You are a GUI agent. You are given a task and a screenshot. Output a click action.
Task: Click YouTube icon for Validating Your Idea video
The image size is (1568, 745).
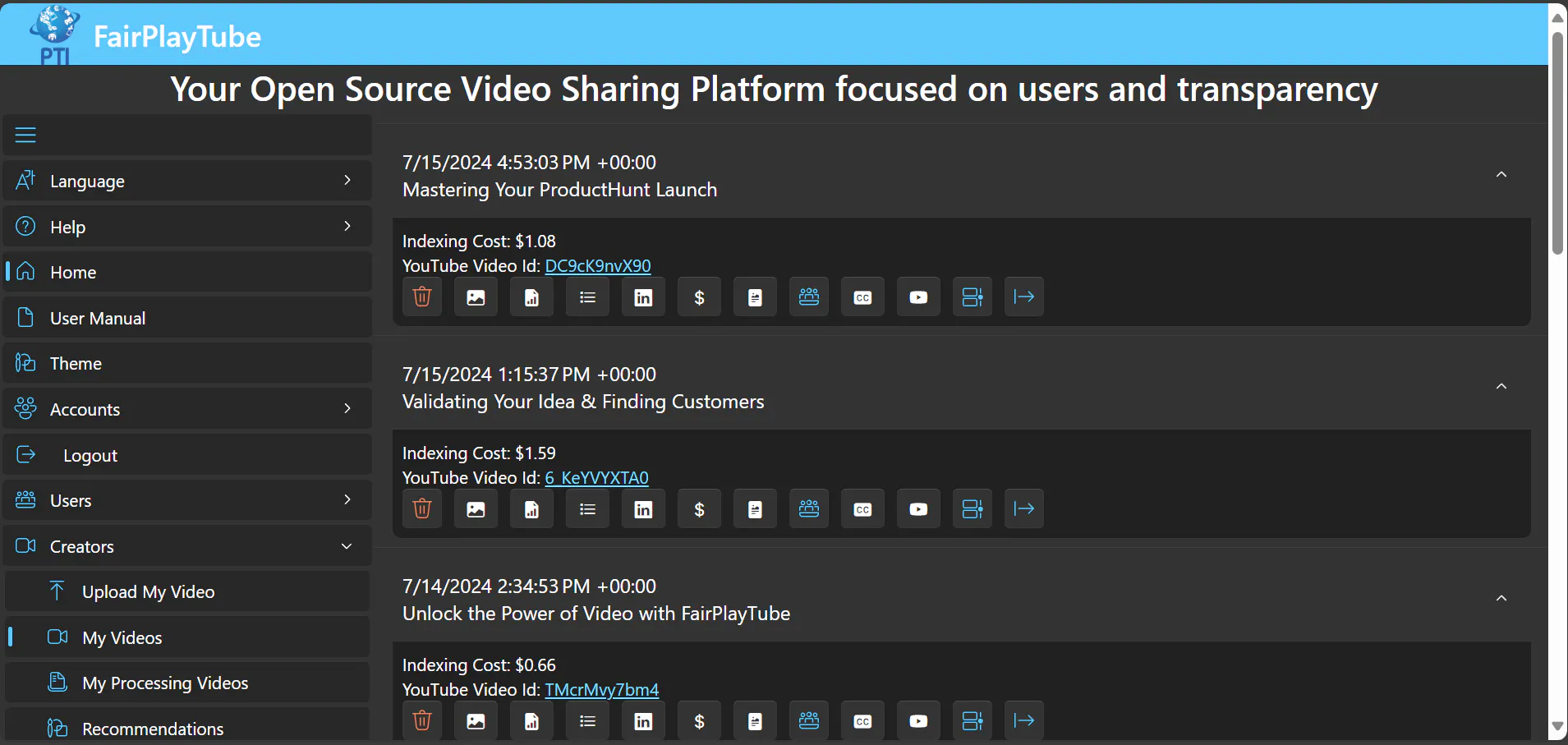point(918,508)
